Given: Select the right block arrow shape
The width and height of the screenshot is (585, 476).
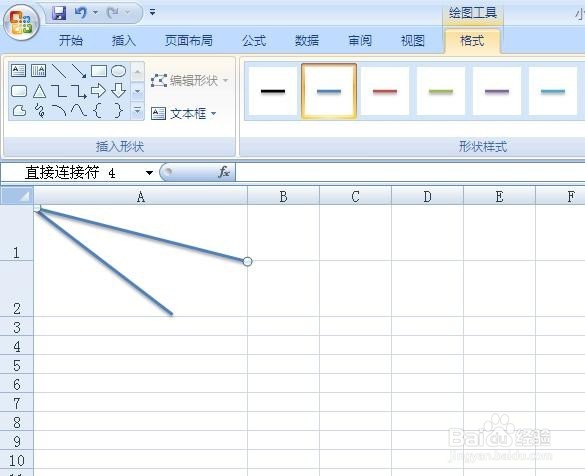Looking at the screenshot, I should pos(98,90).
